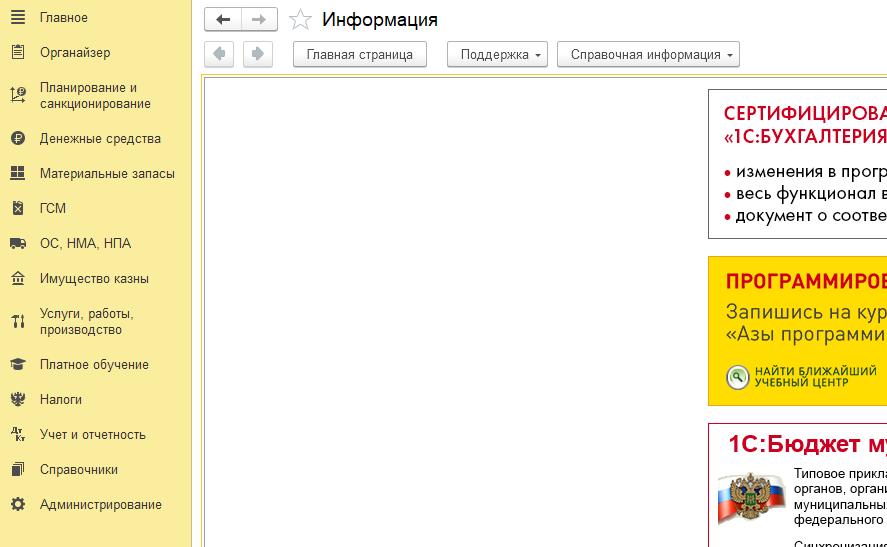Select Платное обучение section
Image resolution: width=887 pixels, height=547 pixels.
tap(94, 365)
